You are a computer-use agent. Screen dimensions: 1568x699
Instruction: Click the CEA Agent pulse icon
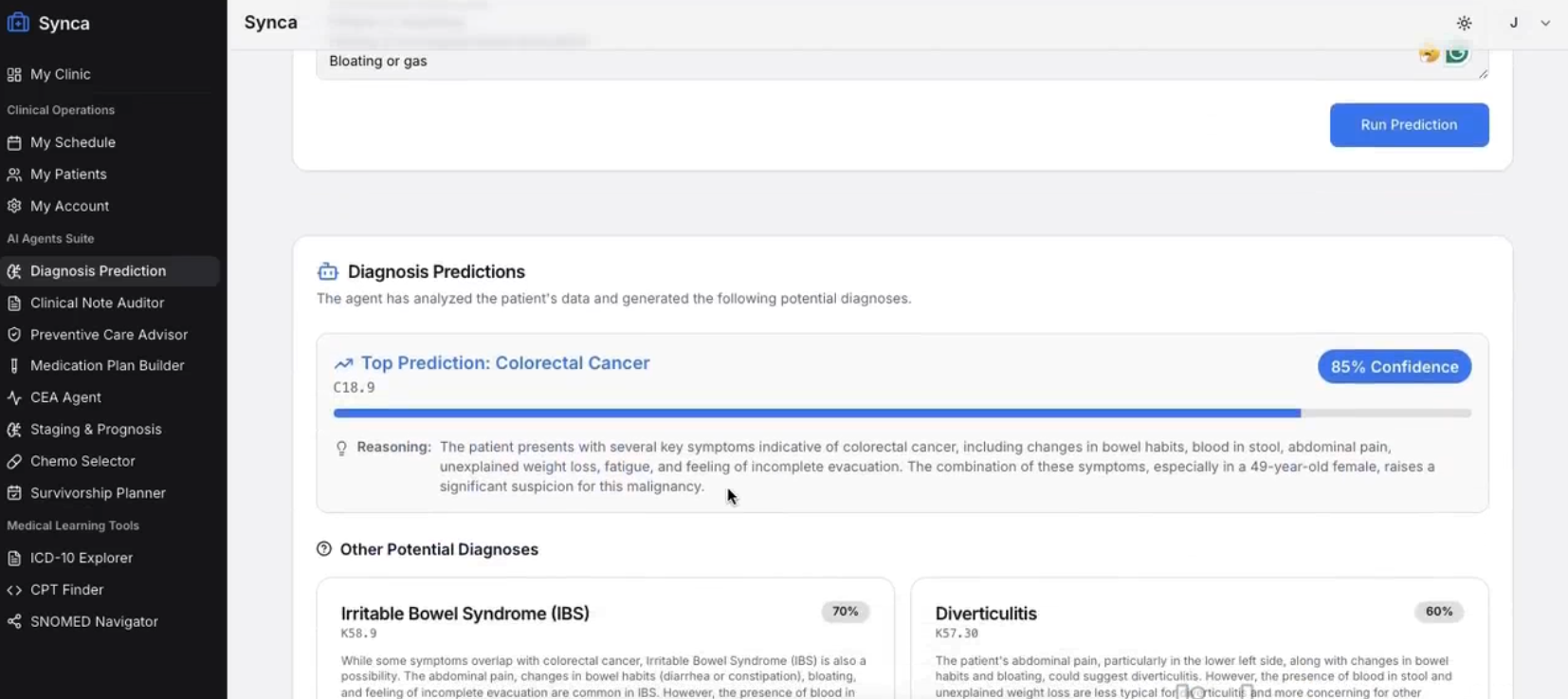(x=14, y=397)
